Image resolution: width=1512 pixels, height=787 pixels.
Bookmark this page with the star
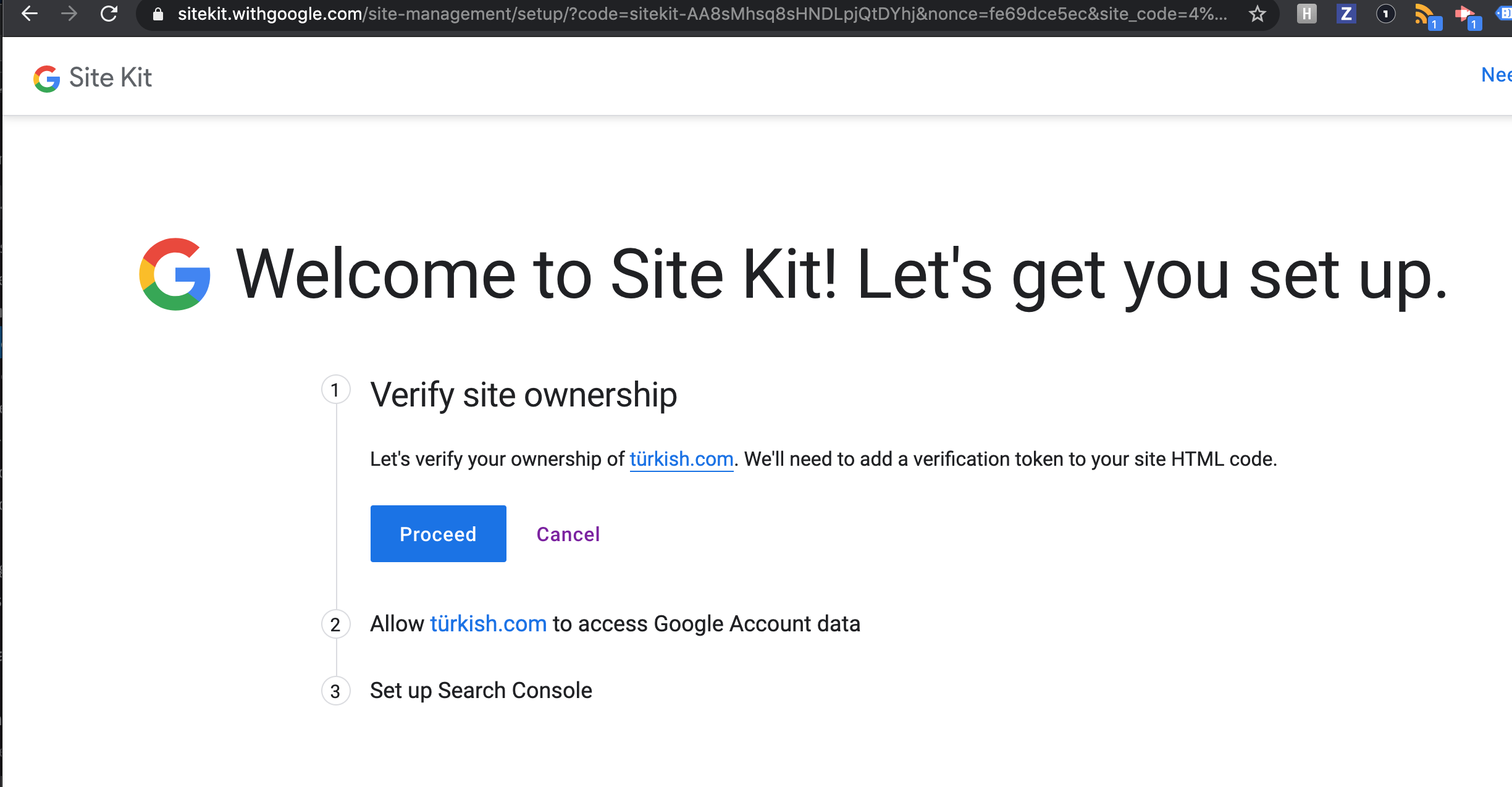(1256, 14)
